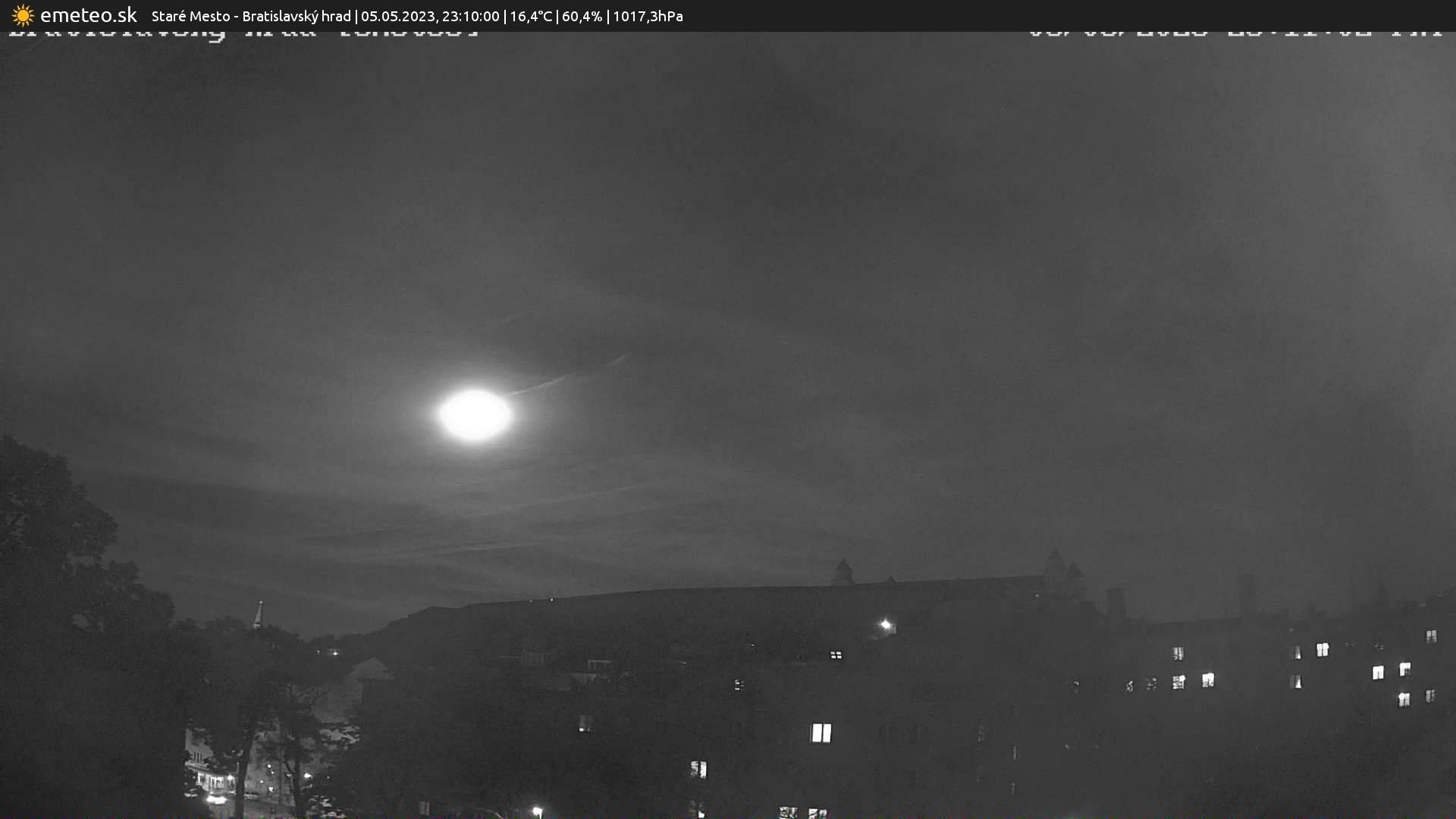Select the Staré Mesto - Bratislavský hrad title

pyautogui.click(x=251, y=16)
